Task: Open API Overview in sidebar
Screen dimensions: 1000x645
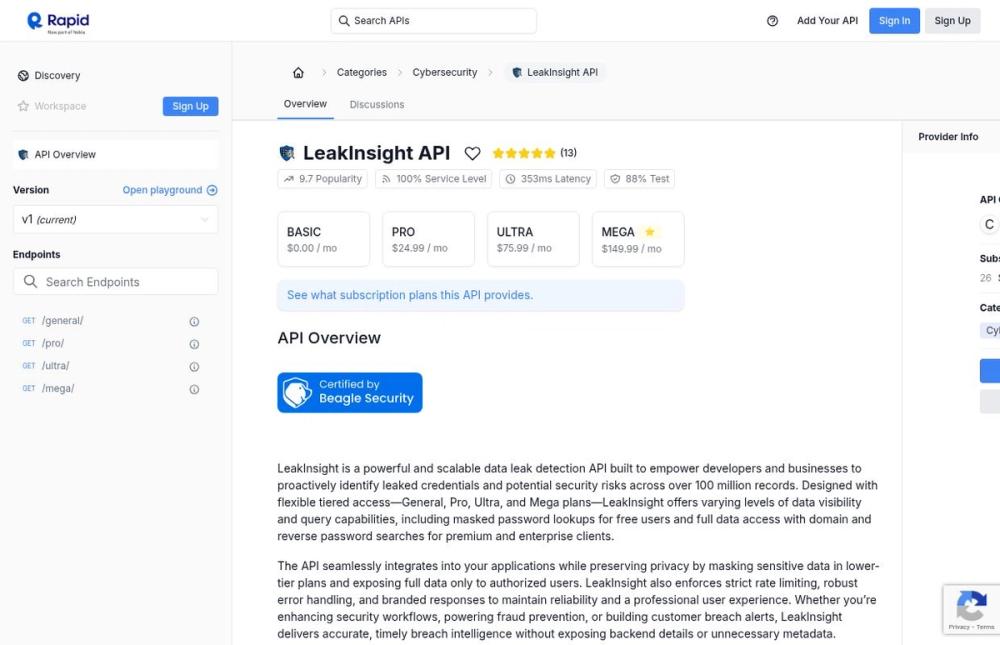Action: click(x=115, y=154)
